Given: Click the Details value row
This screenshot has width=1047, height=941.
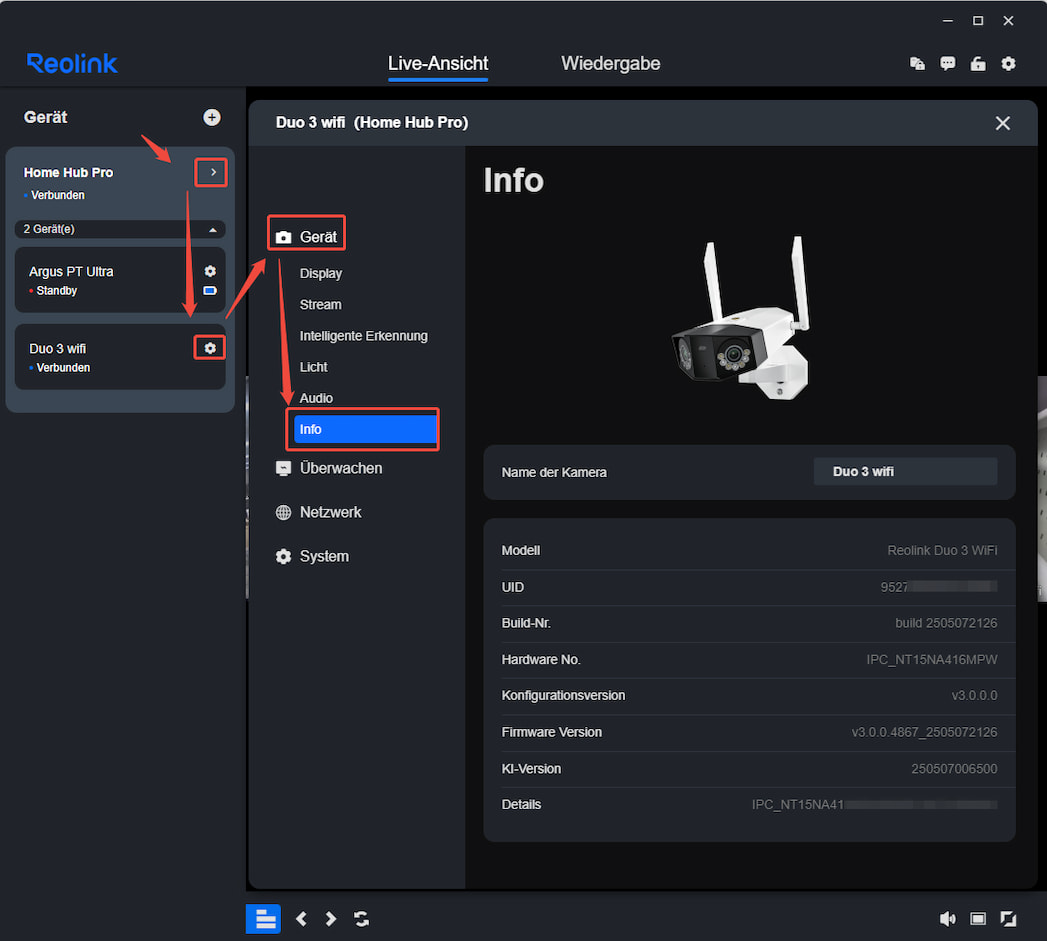Looking at the screenshot, I should [874, 805].
